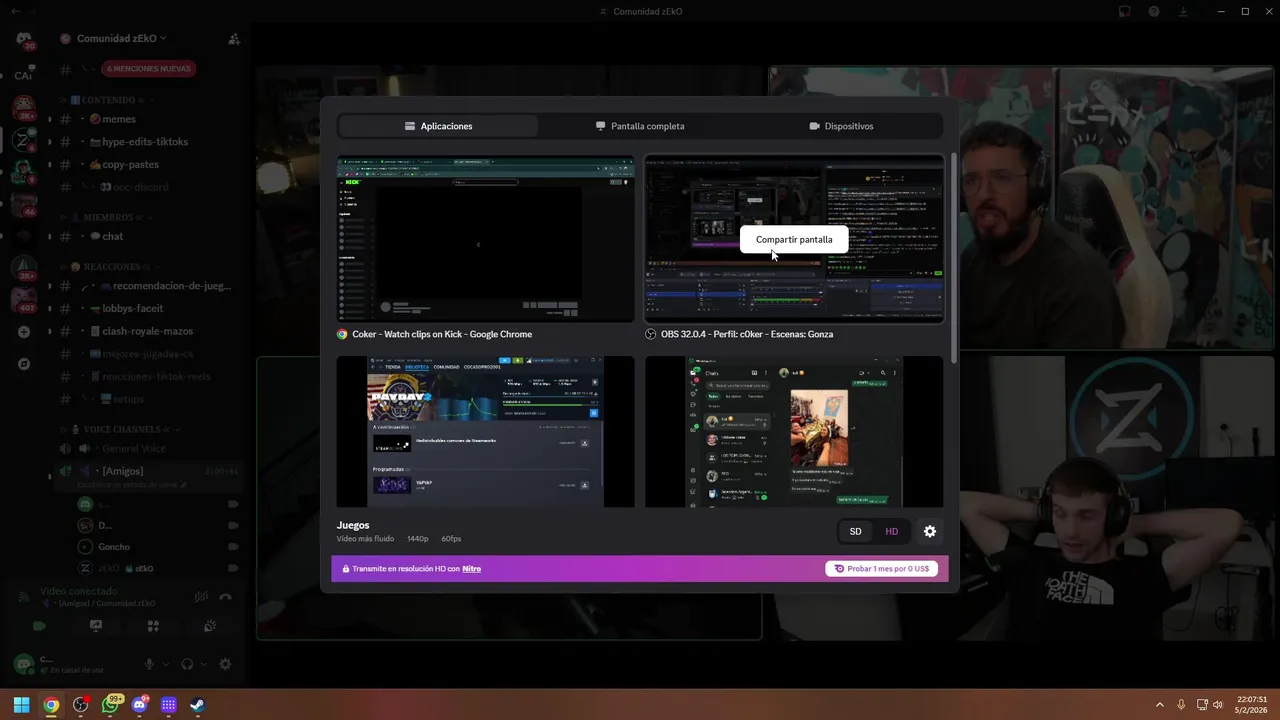Click the 60fps frame rate text
Image resolution: width=1280 pixels, height=720 pixels.
coord(451,539)
